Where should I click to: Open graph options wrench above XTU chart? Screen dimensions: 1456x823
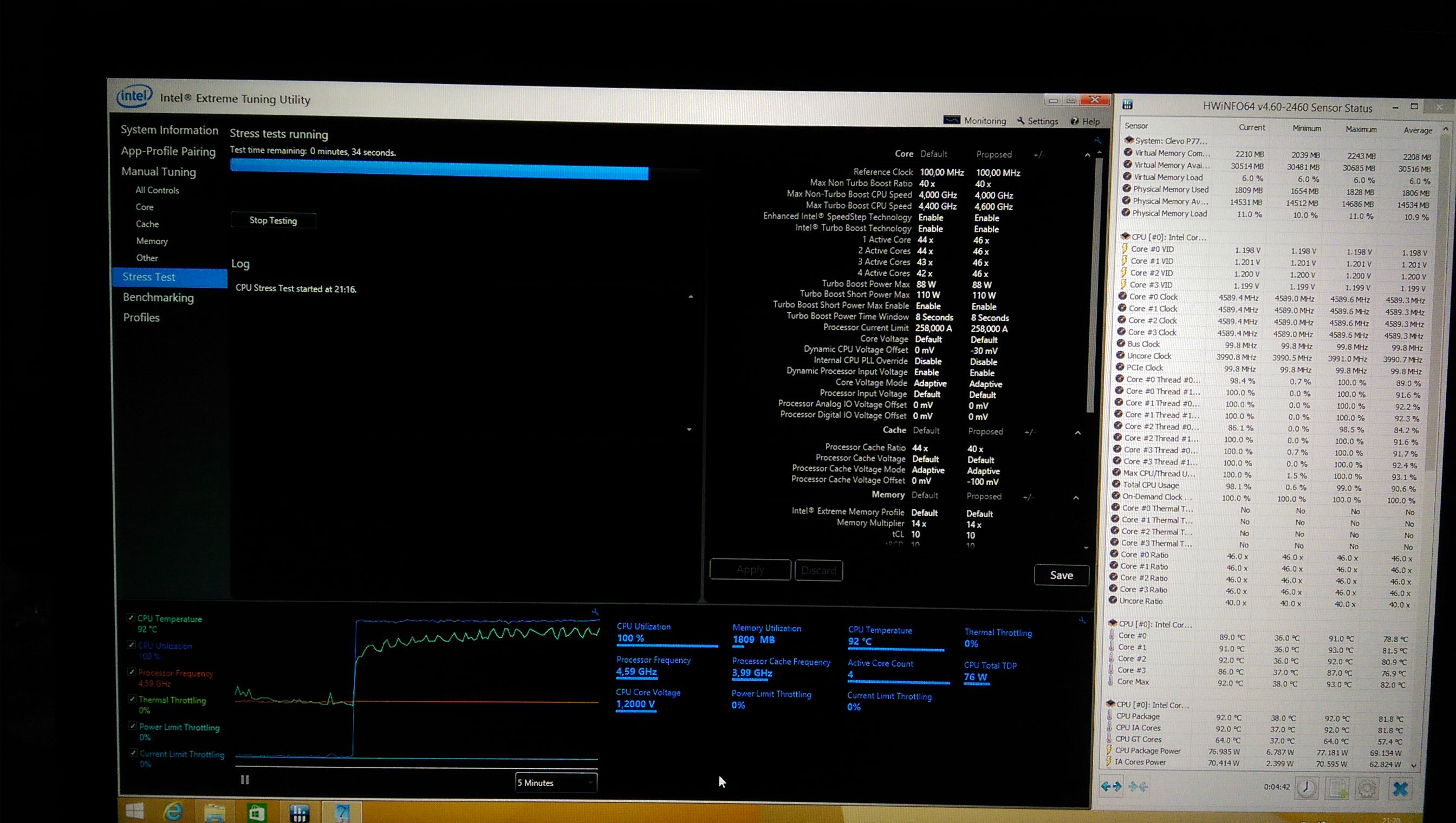point(595,612)
